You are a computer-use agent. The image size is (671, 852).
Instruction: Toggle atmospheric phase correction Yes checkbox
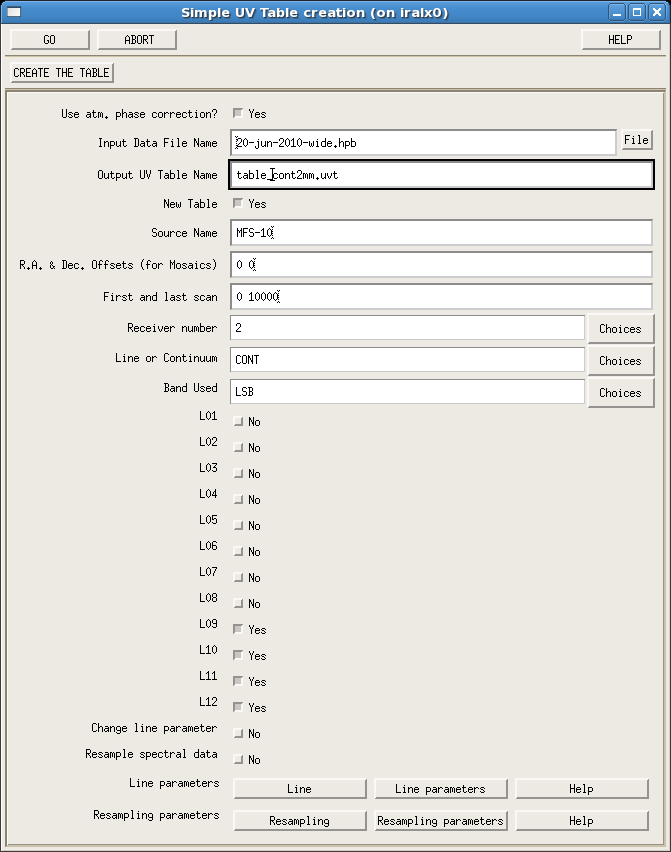coord(237,113)
